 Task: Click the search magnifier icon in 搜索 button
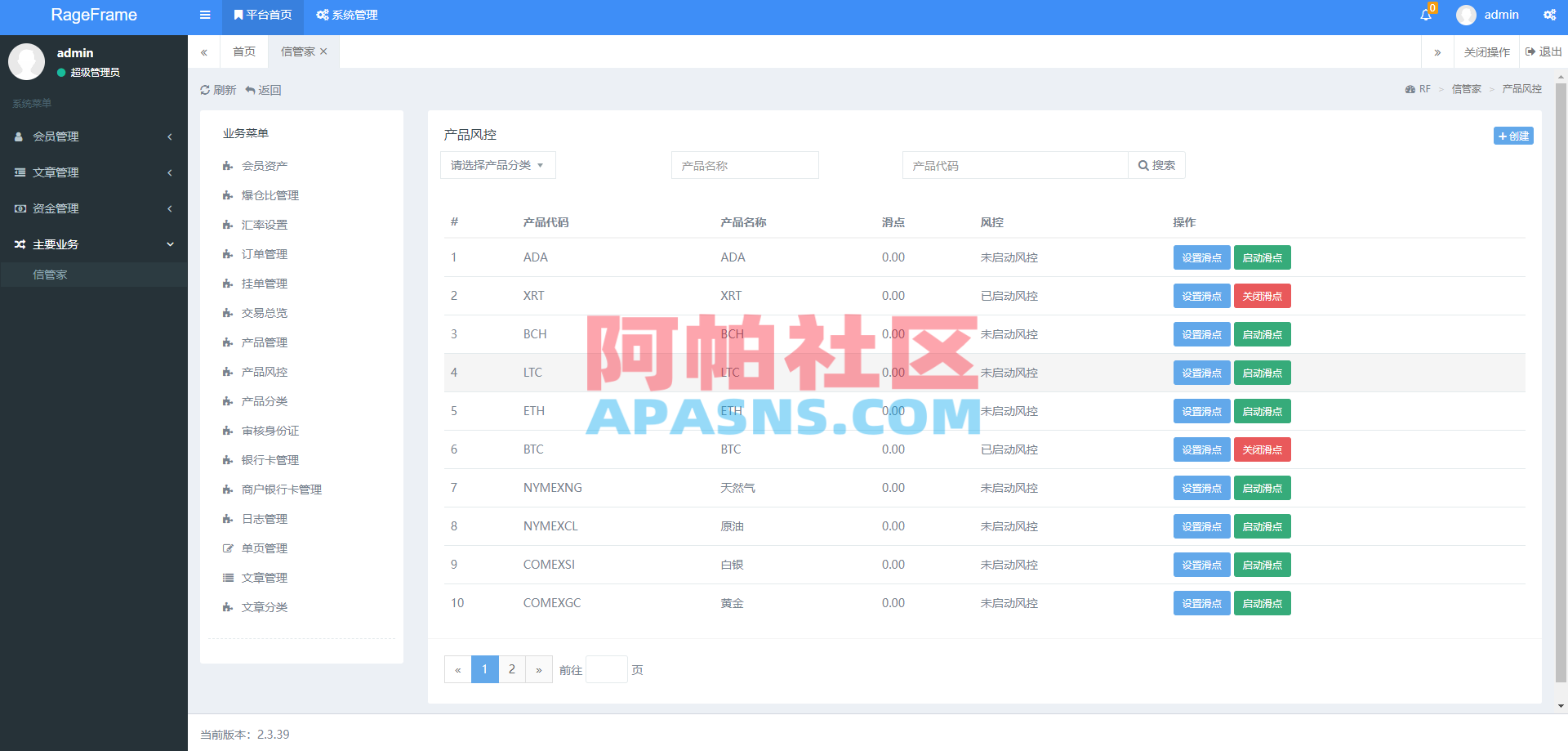tap(1144, 165)
